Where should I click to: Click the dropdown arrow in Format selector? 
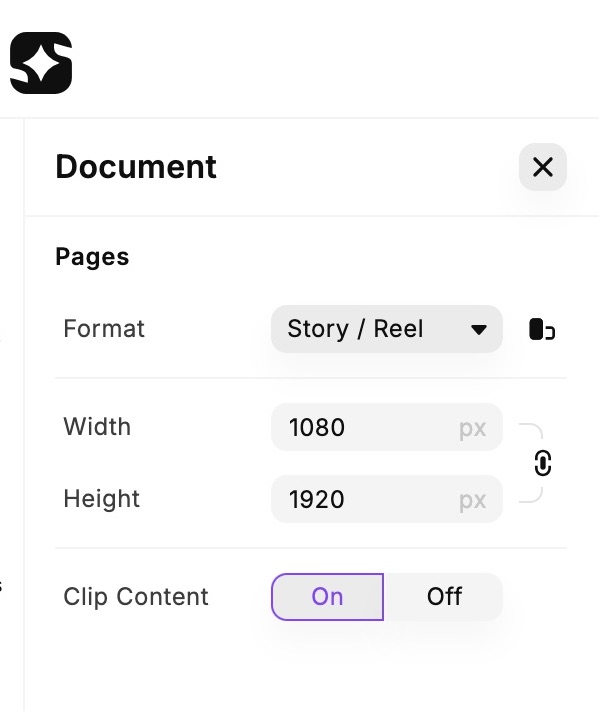[x=479, y=330]
